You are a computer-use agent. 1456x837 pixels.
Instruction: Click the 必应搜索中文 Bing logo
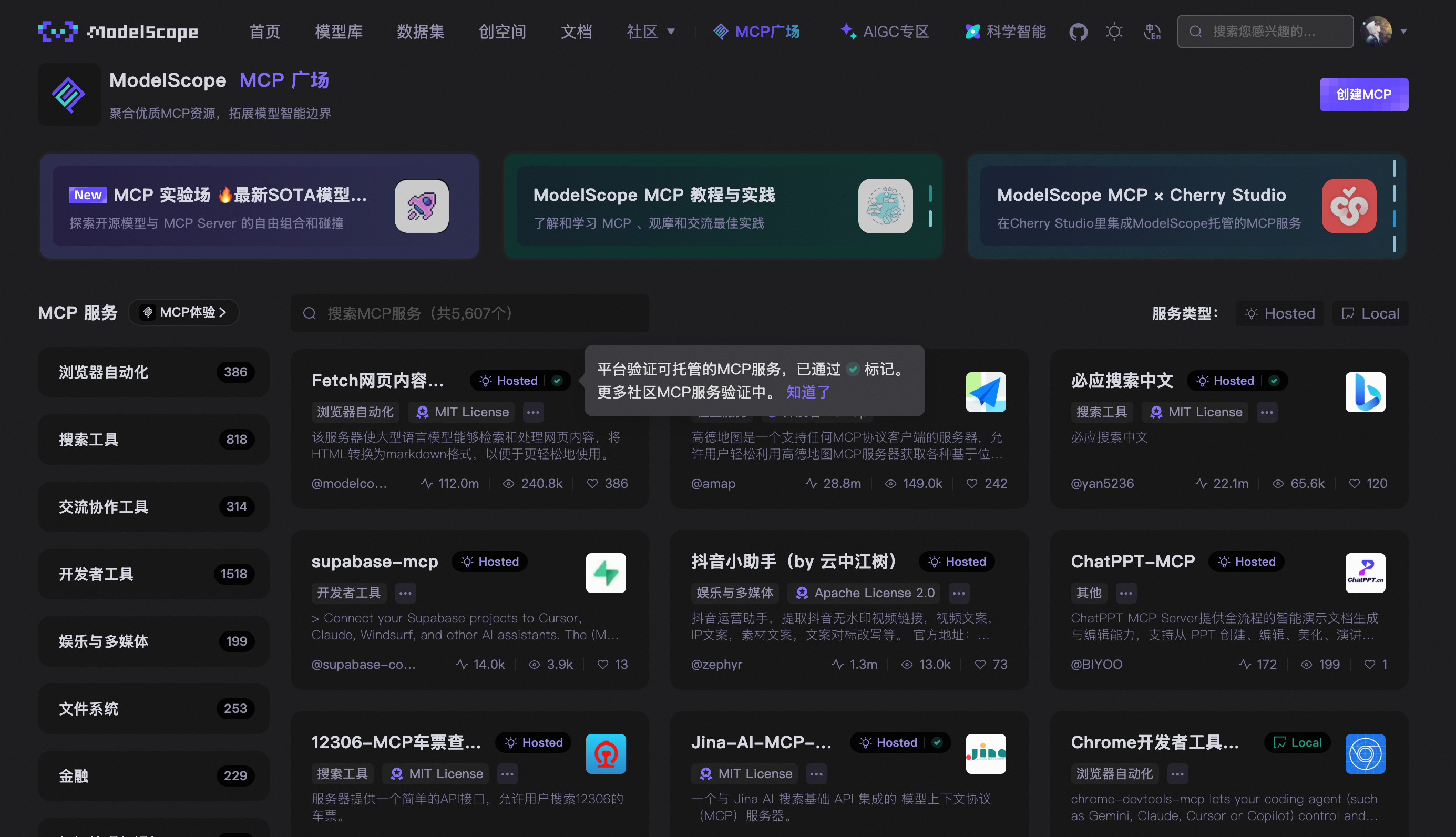pyautogui.click(x=1365, y=392)
